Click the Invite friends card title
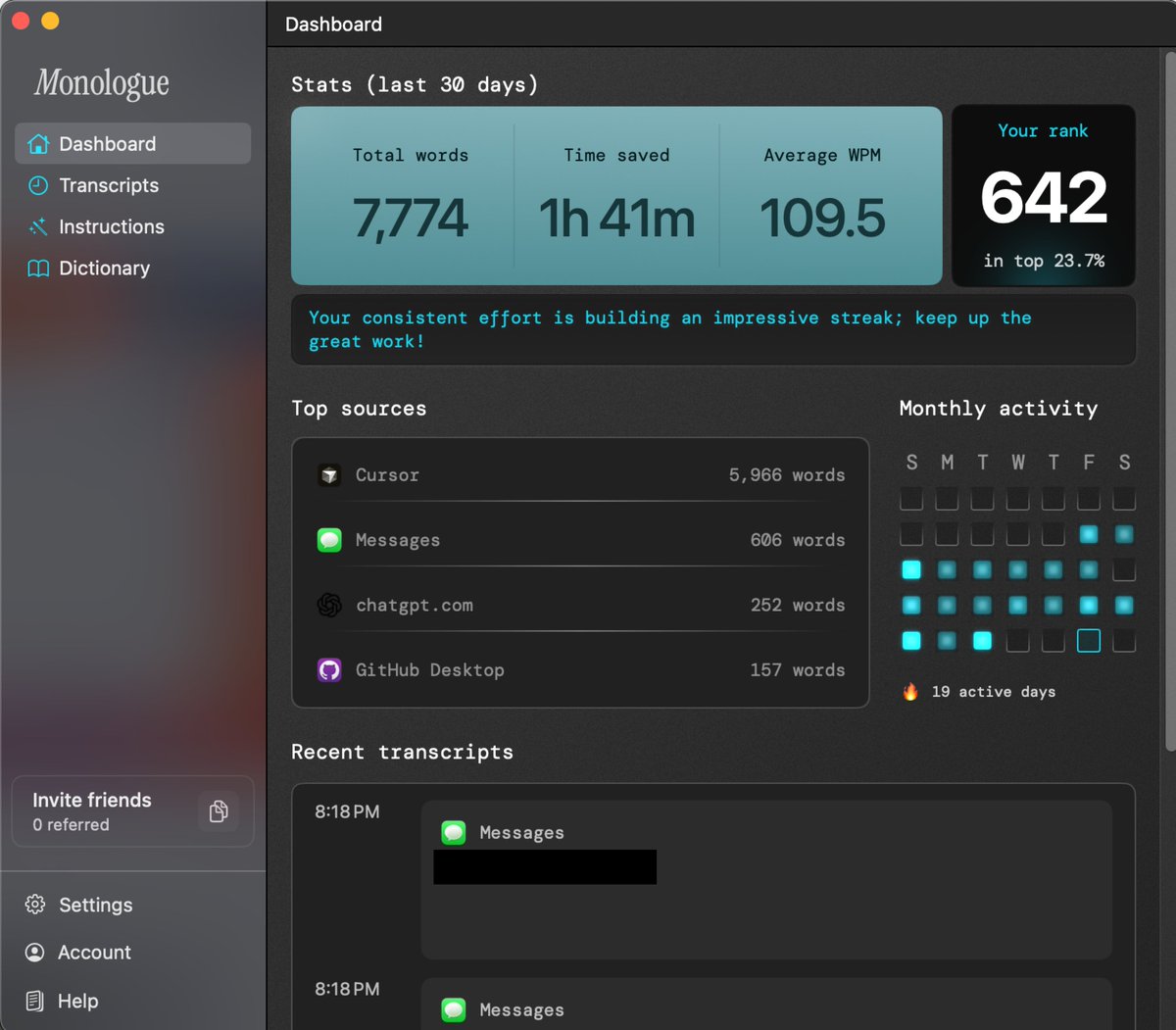The image size is (1176, 1030). [x=92, y=800]
